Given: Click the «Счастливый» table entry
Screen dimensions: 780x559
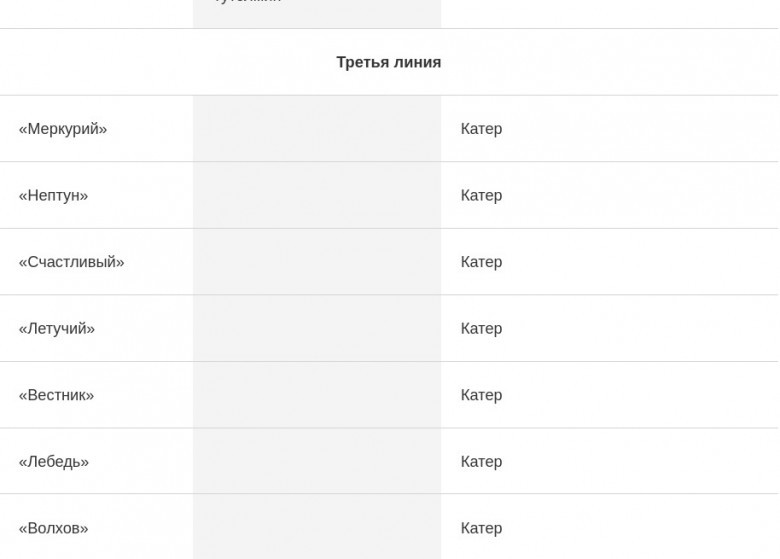Looking at the screenshot, I should (x=72, y=262).
